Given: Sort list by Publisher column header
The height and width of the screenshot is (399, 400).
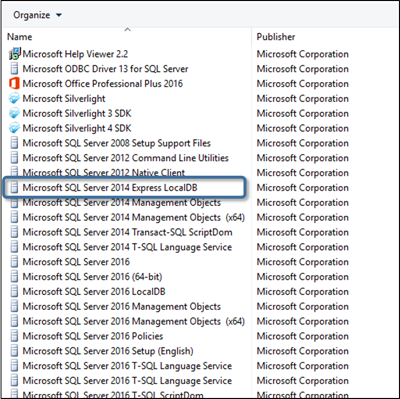Looking at the screenshot, I should (276, 37).
